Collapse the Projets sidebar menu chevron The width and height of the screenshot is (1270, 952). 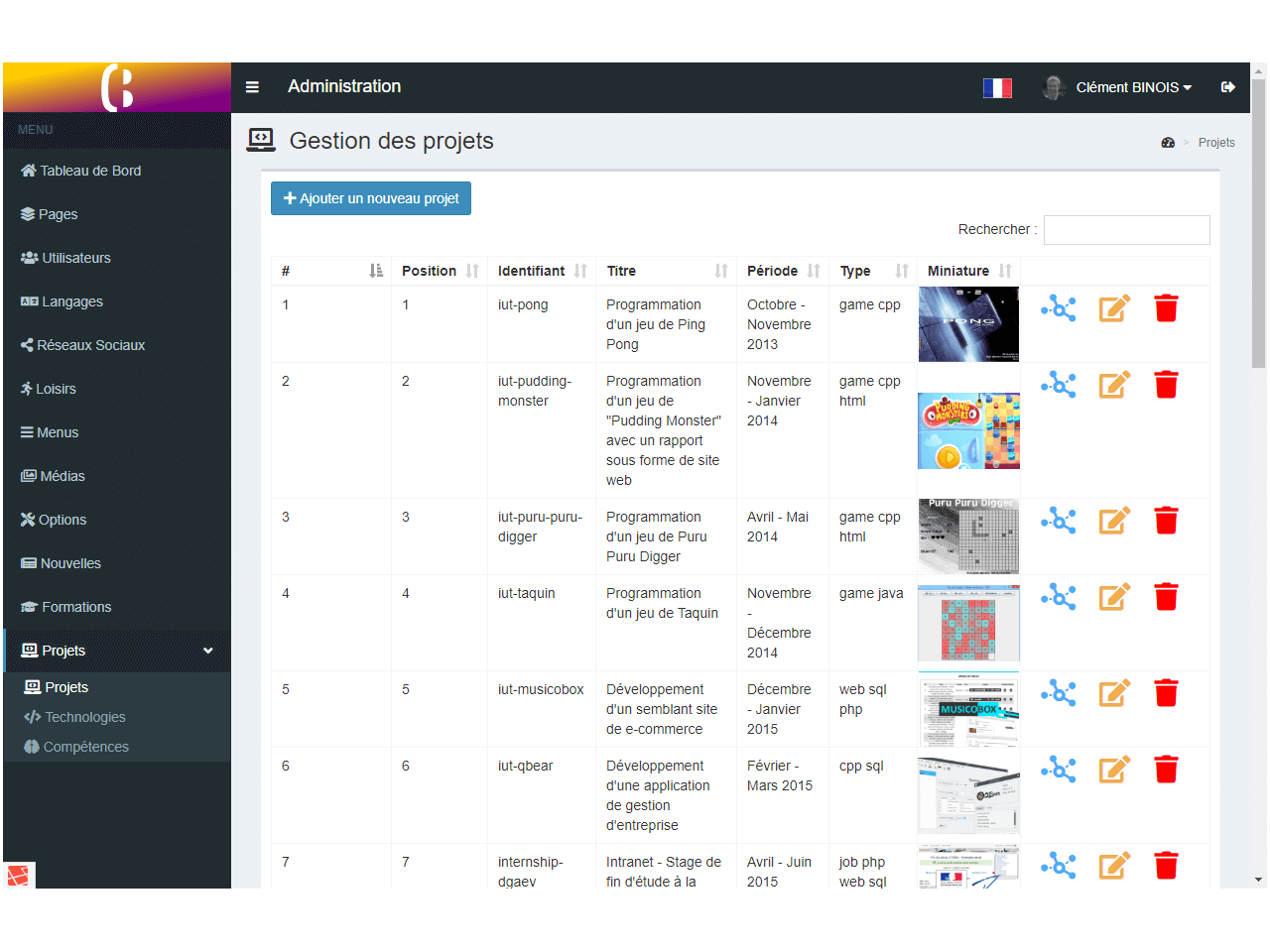(208, 651)
